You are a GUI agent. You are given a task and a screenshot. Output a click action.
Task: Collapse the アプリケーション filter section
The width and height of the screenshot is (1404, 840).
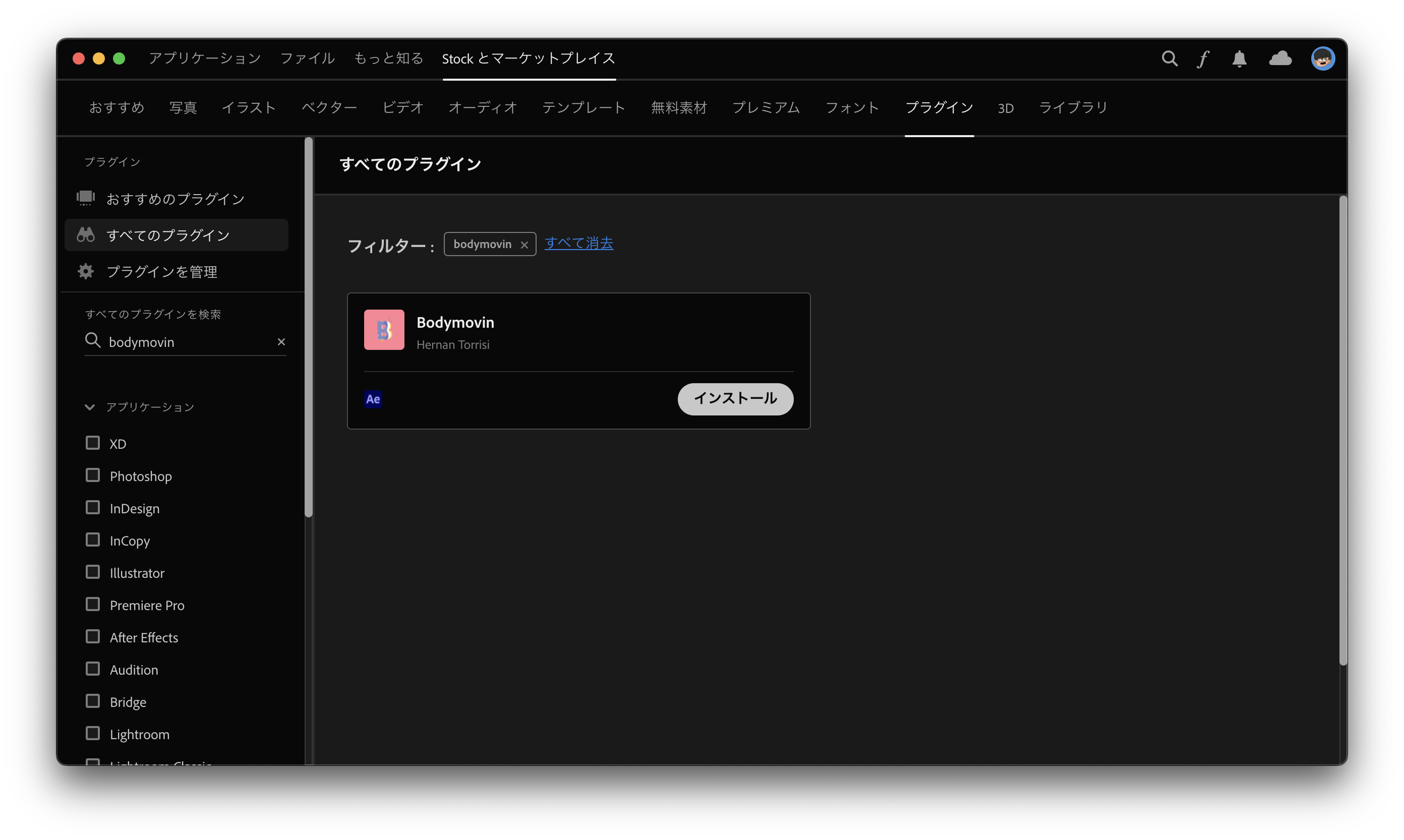[89, 407]
